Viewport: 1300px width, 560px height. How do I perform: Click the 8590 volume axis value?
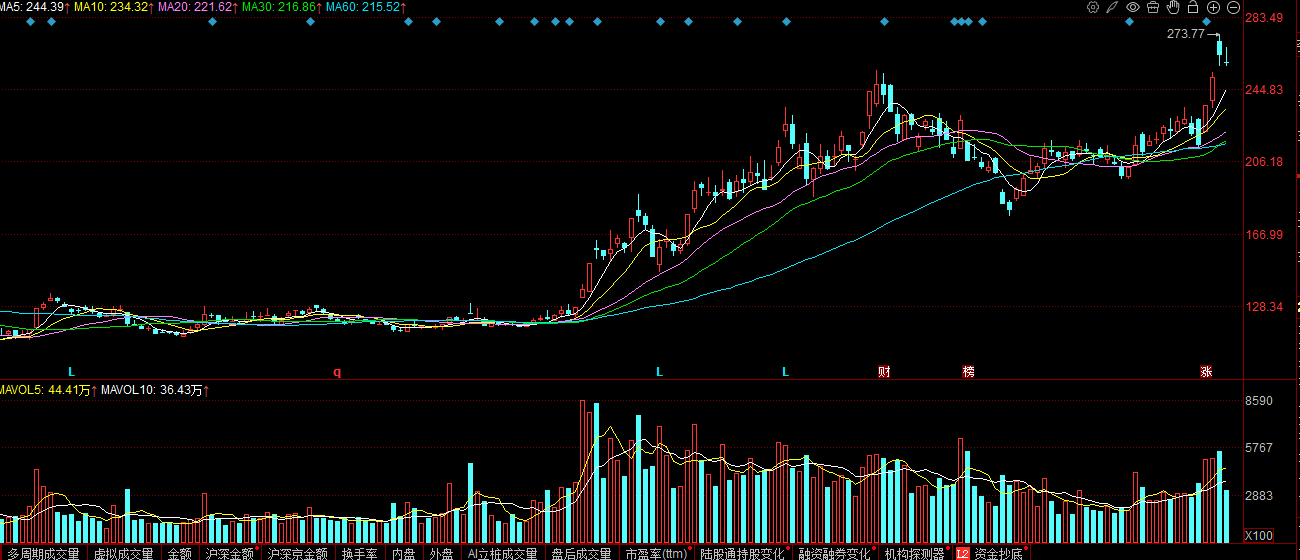(x=1258, y=401)
